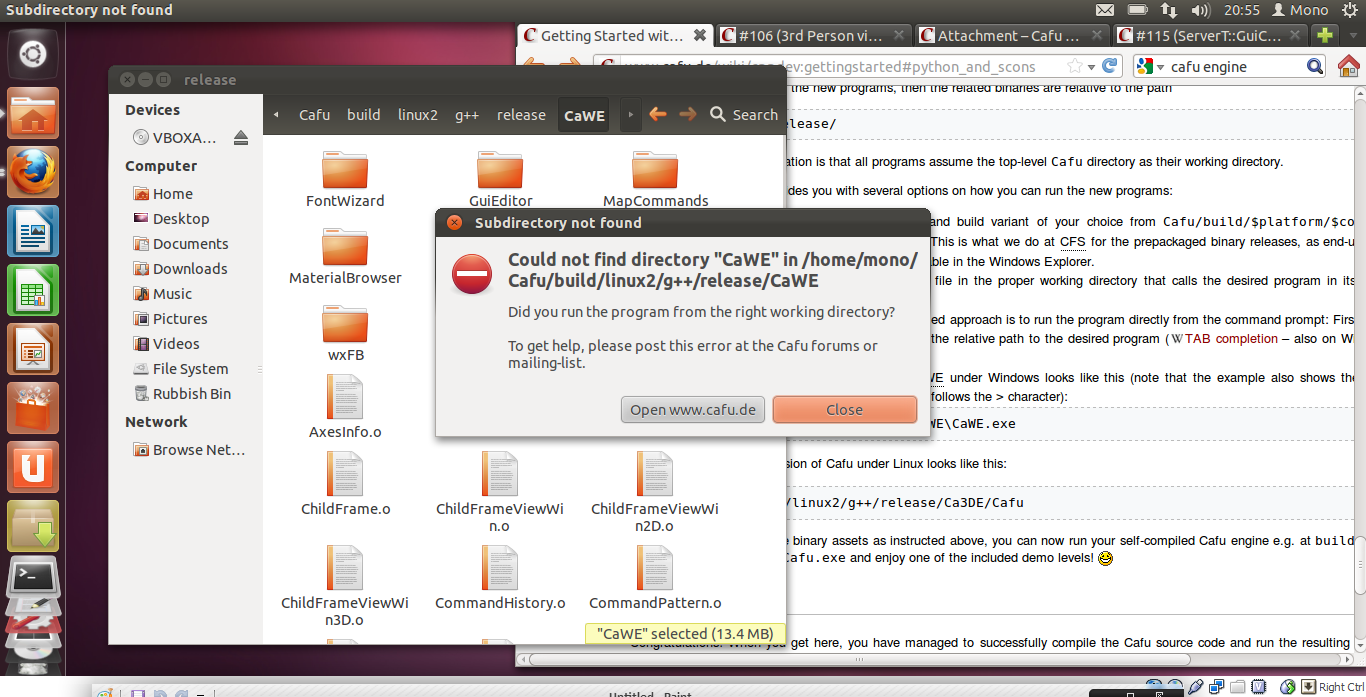This screenshot has width=1366, height=697.
Task: Open Rubbish Bin in the sidebar
Action: click(x=184, y=394)
